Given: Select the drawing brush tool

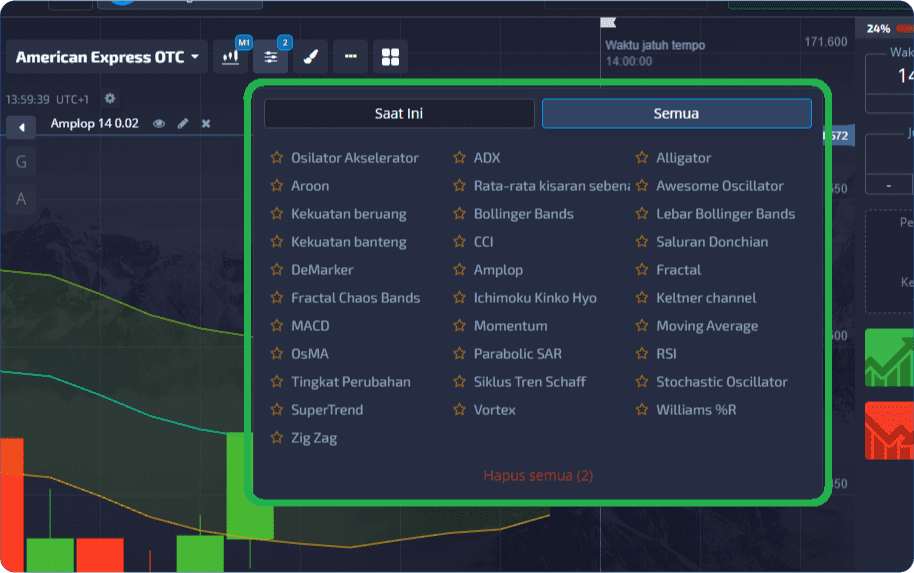Looking at the screenshot, I should (311, 57).
